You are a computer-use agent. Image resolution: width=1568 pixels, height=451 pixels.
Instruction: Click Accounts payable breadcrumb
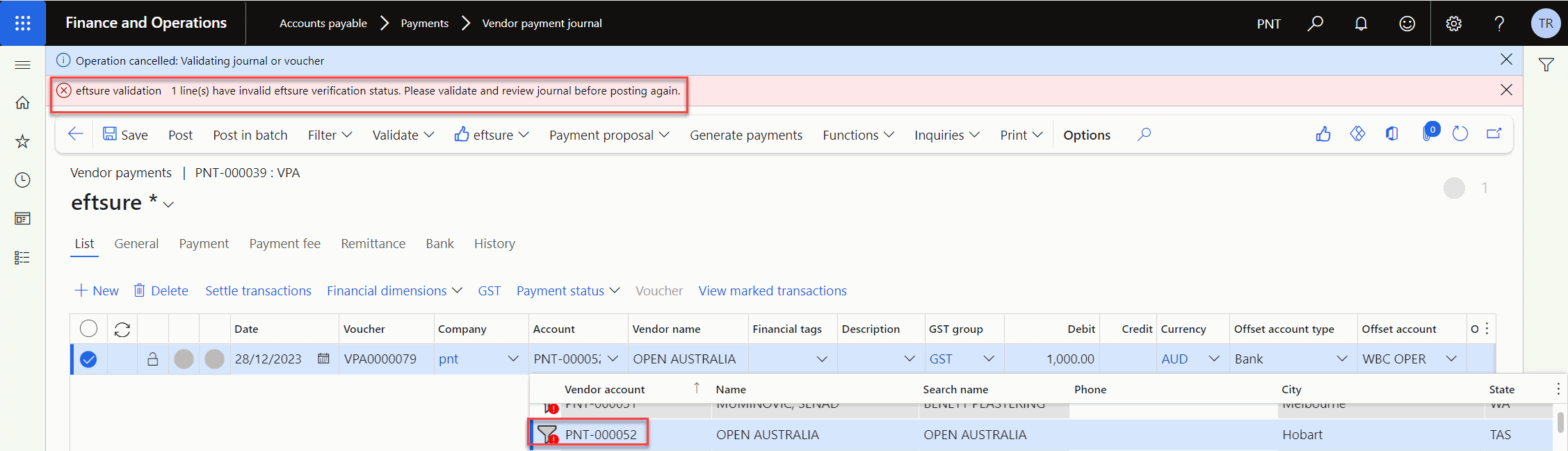(x=323, y=23)
